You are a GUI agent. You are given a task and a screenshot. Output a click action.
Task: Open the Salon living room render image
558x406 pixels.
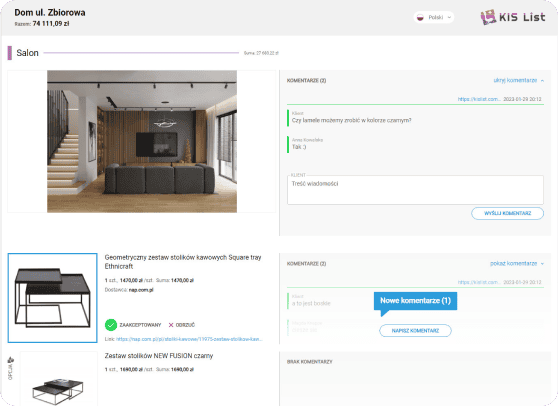tap(142, 141)
